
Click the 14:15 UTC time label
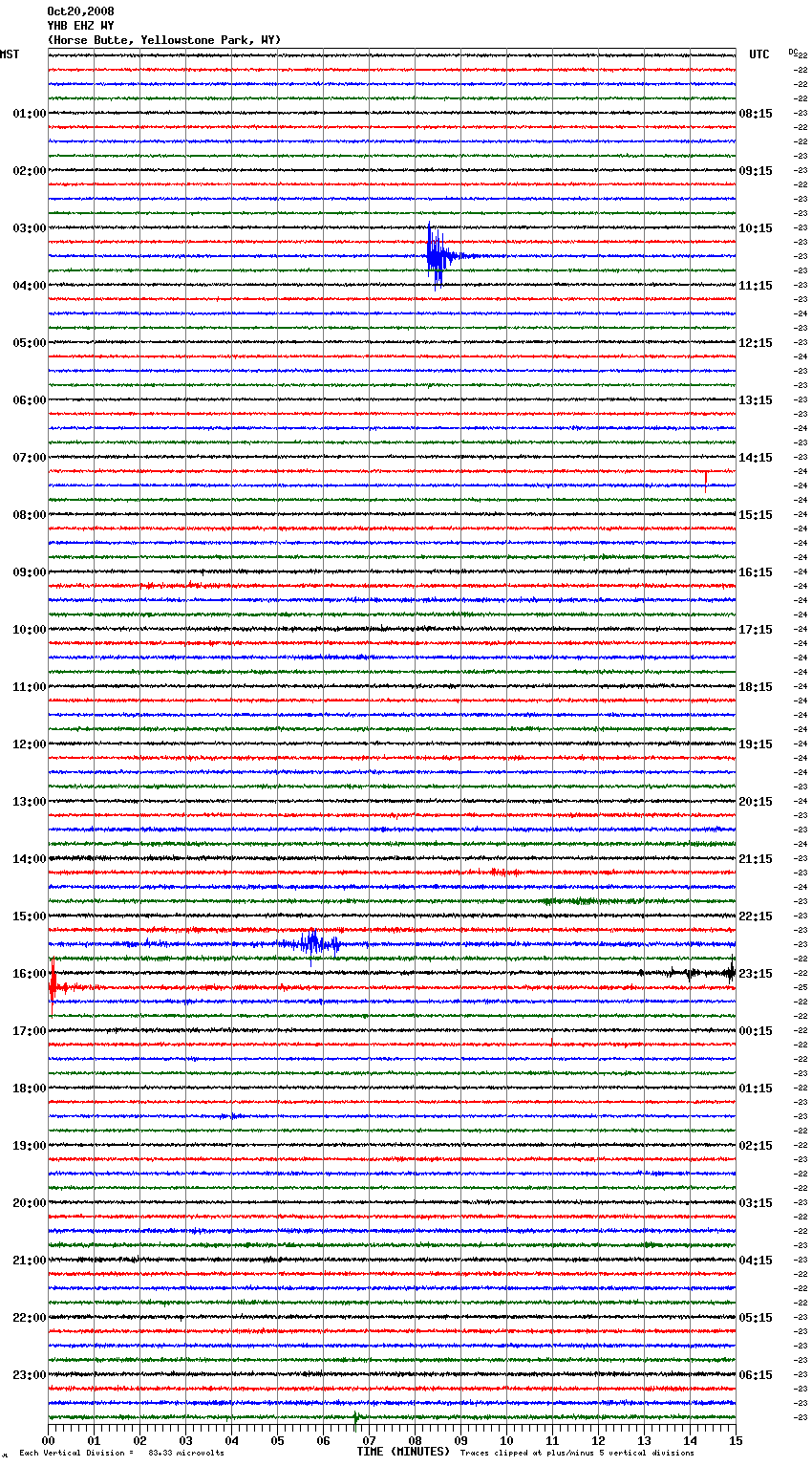pos(756,458)
